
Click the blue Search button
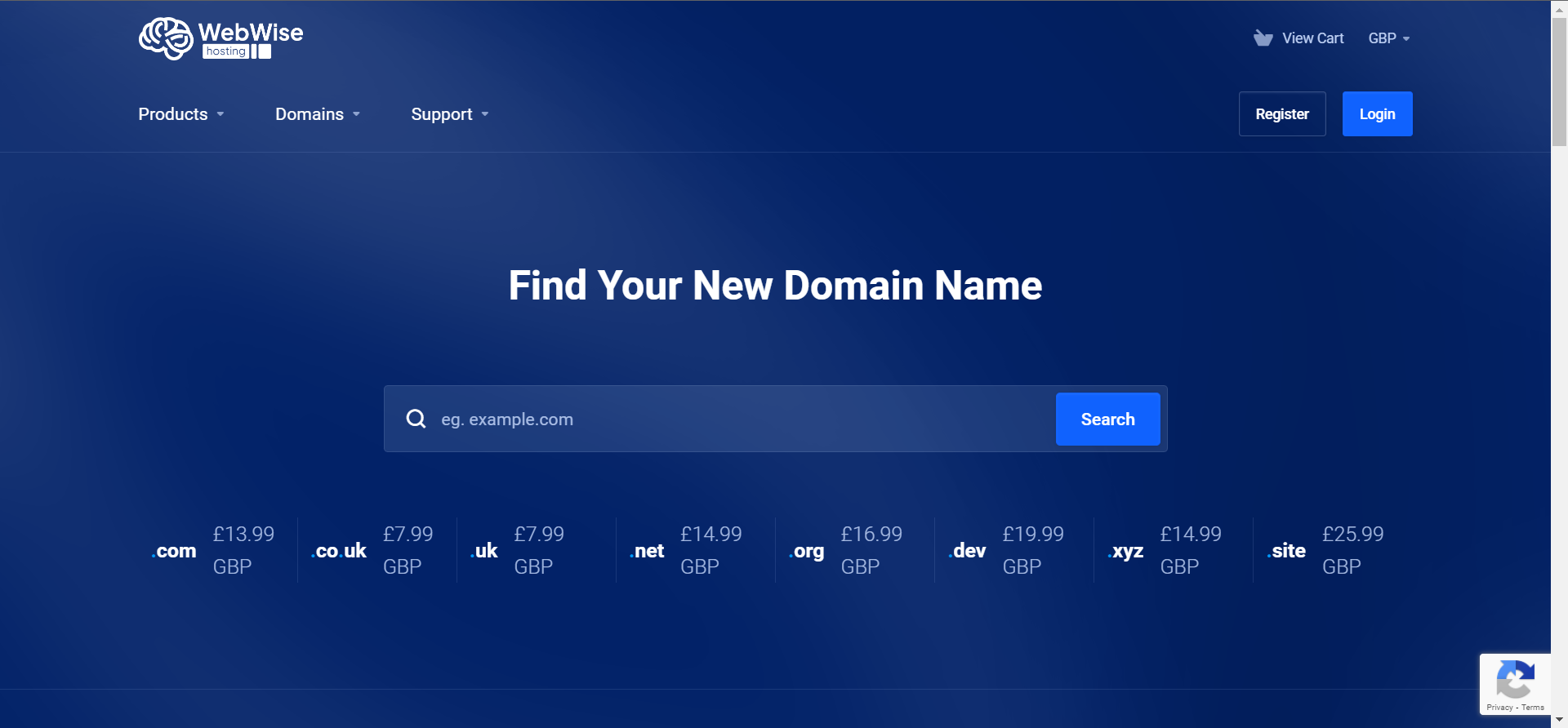tap(1107, 419)
